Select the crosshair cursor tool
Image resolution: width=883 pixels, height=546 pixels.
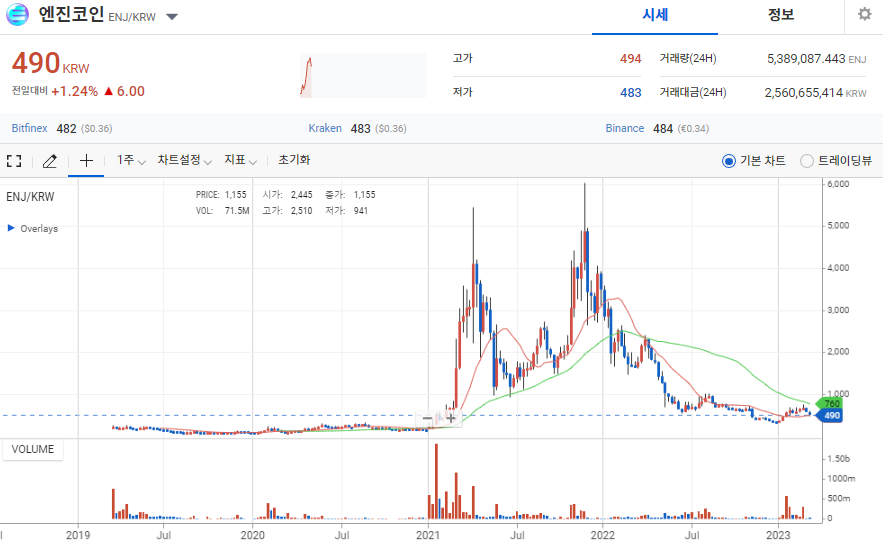tap(86, 161)
